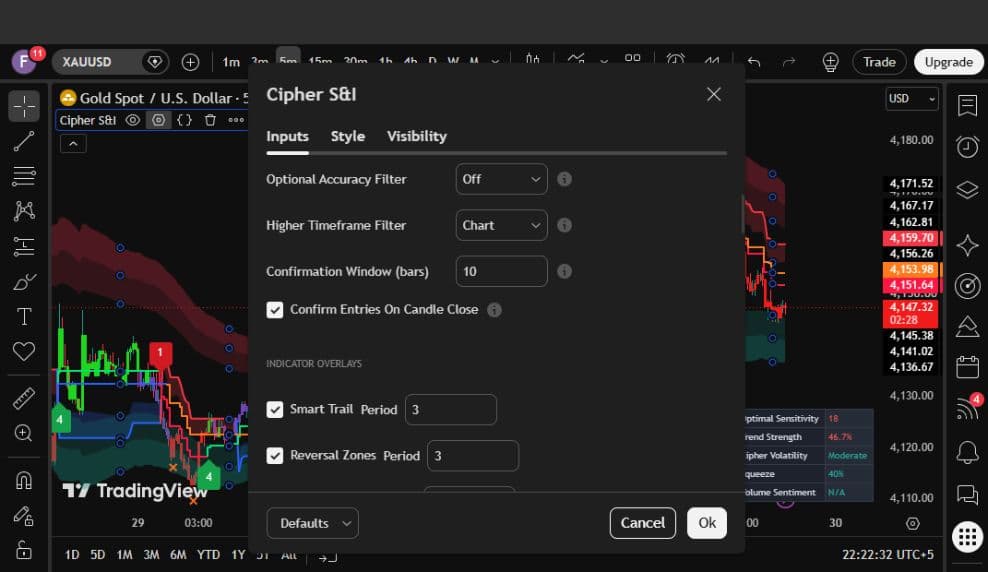Expand Optional Accuracy Filter dropdown
This screenshot has width=988, height=572.
point(502,179)
